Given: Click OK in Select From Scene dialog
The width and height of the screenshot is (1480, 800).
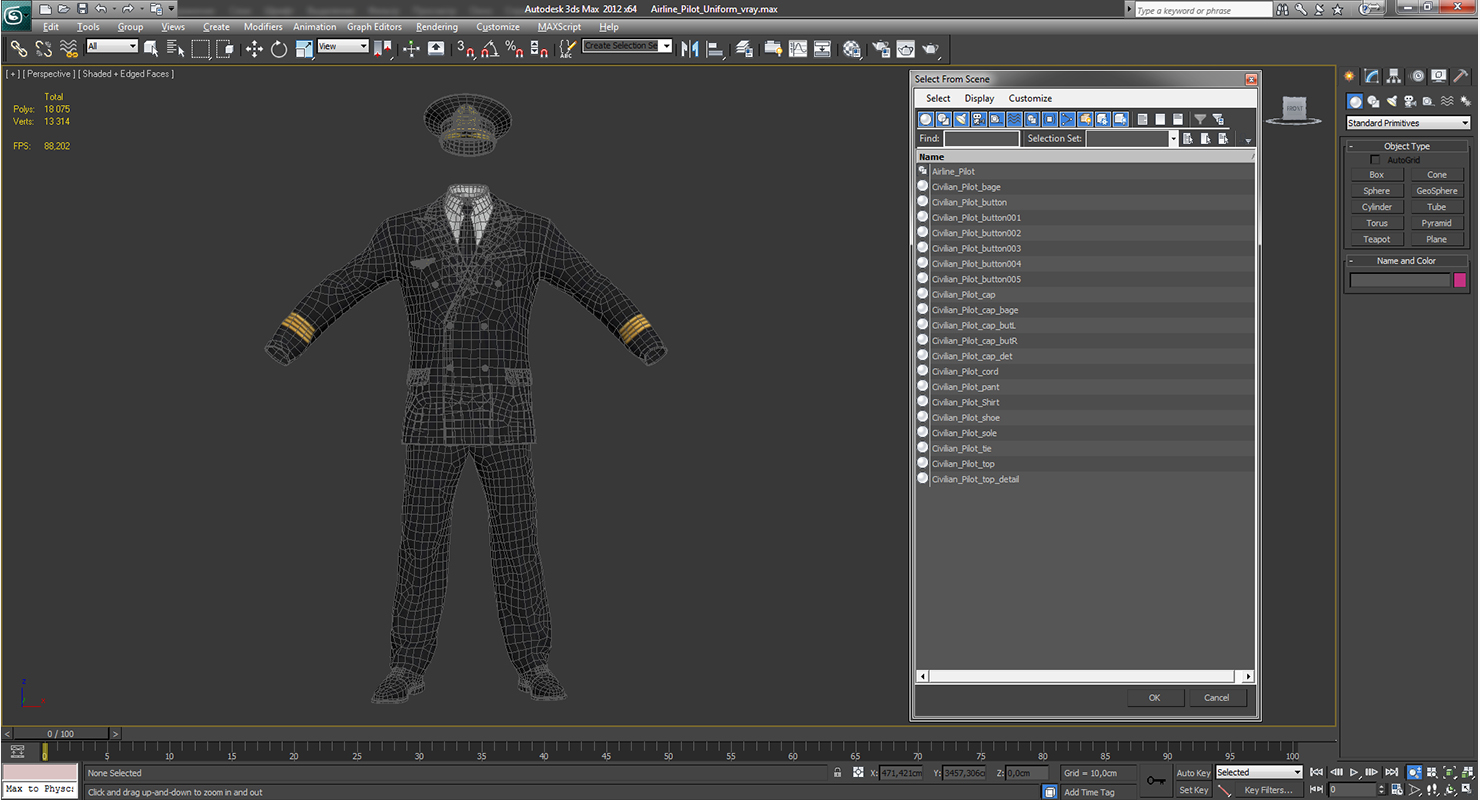Looking at the screenshot, I should 1155,698.
